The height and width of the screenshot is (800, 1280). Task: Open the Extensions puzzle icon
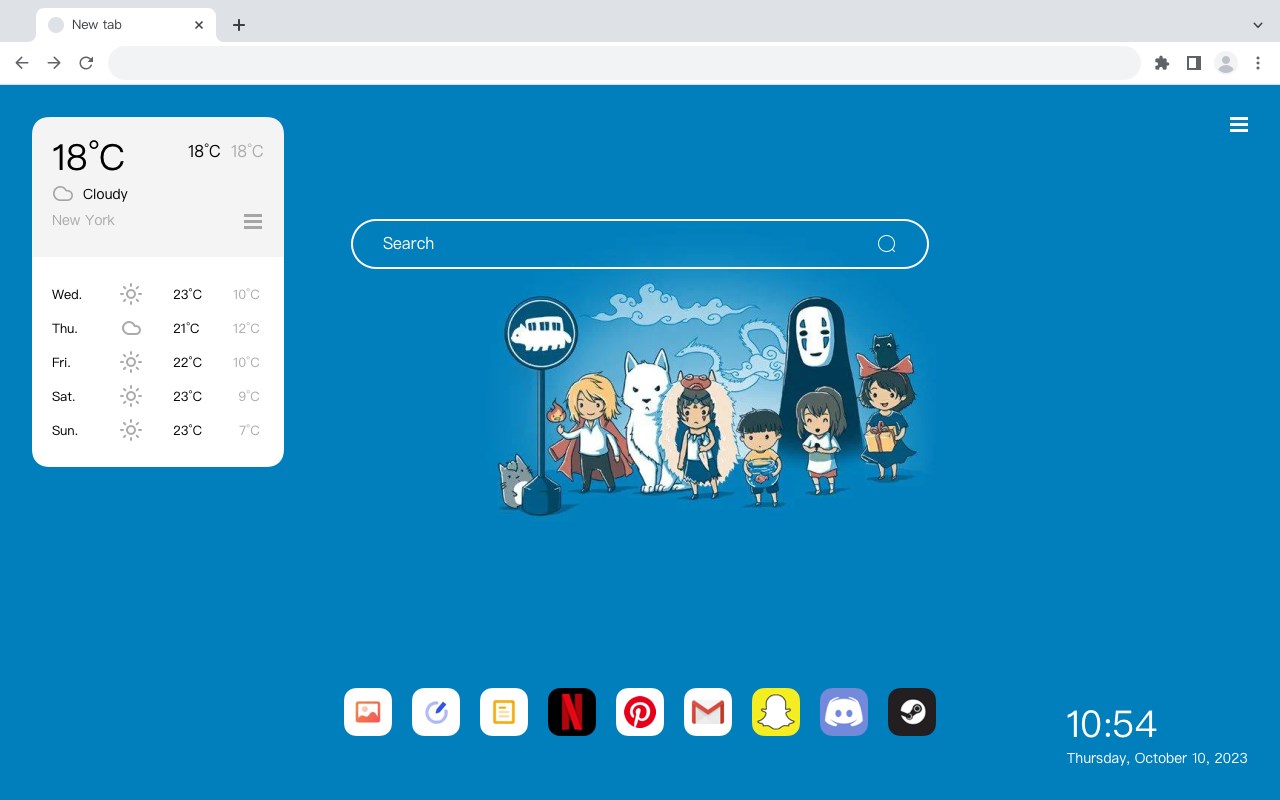1161,63
